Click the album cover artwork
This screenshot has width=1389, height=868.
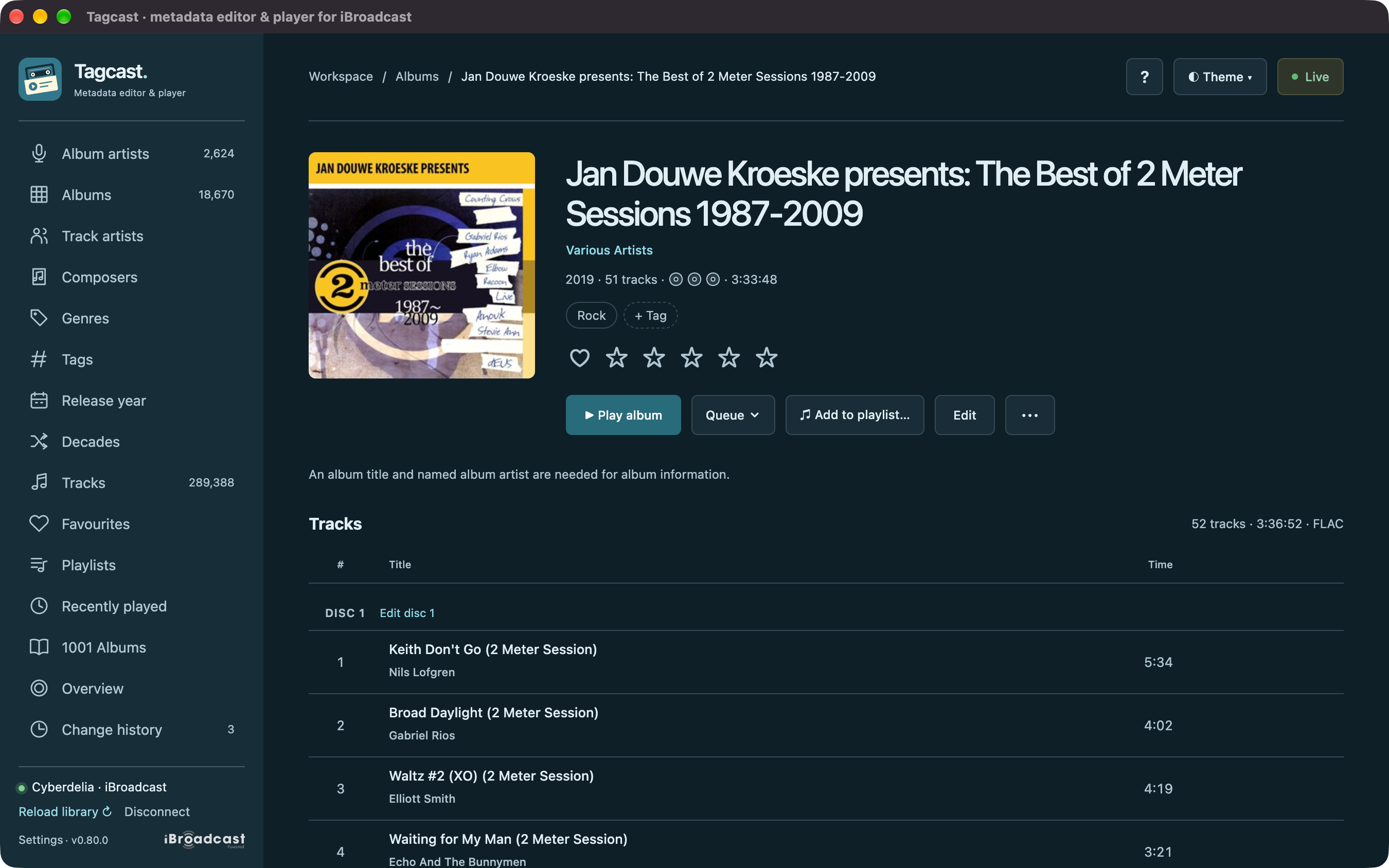click(x=421, y=265)
